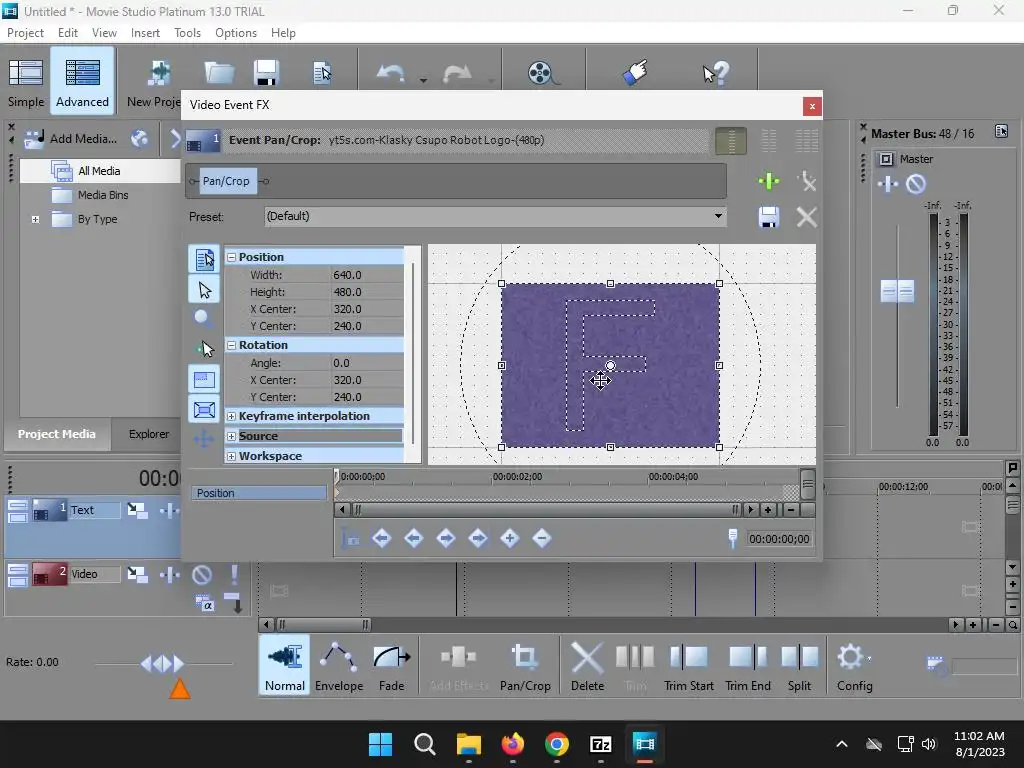Open a project with folder icon

point(219,73)
